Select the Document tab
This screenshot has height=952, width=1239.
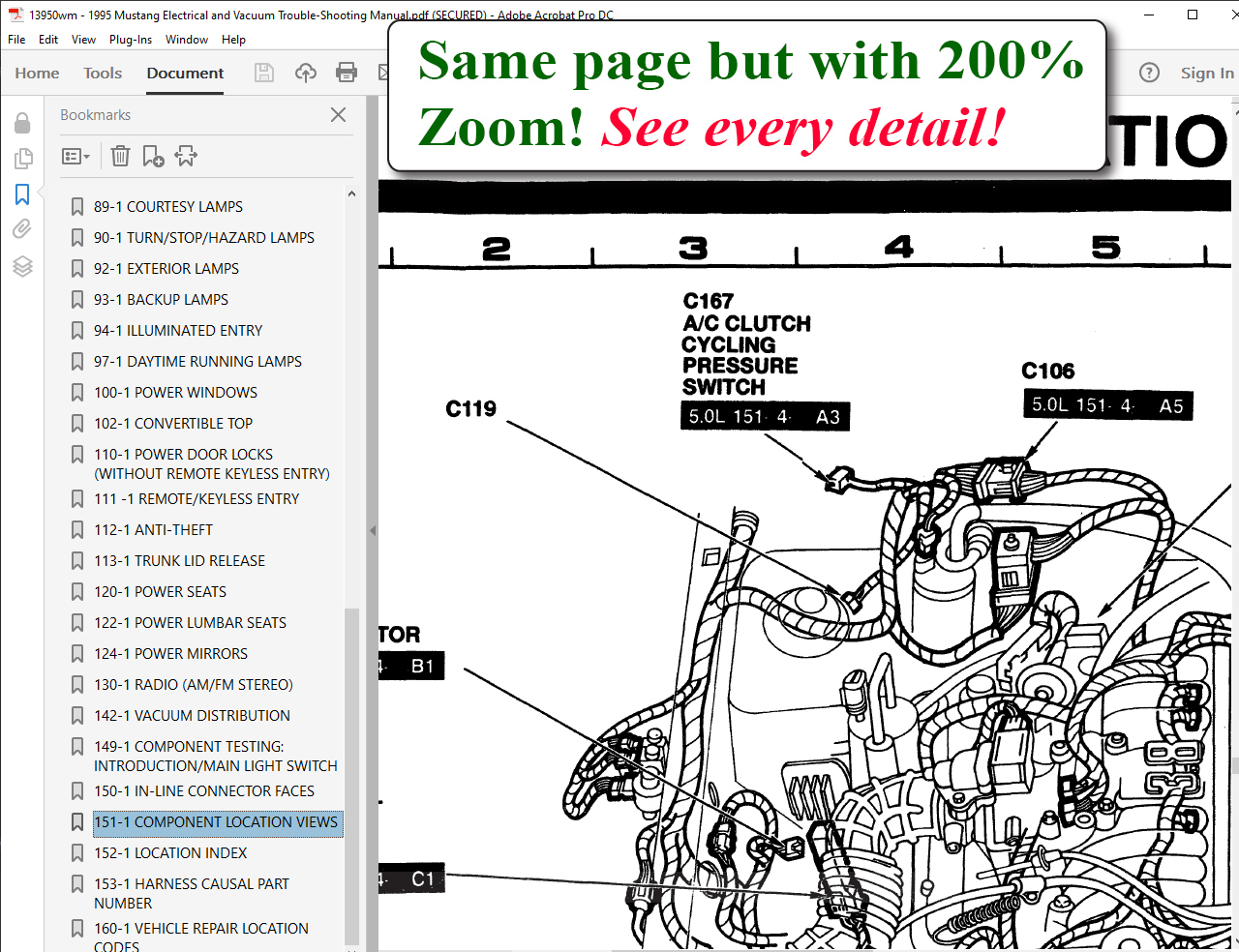(185, 74)
